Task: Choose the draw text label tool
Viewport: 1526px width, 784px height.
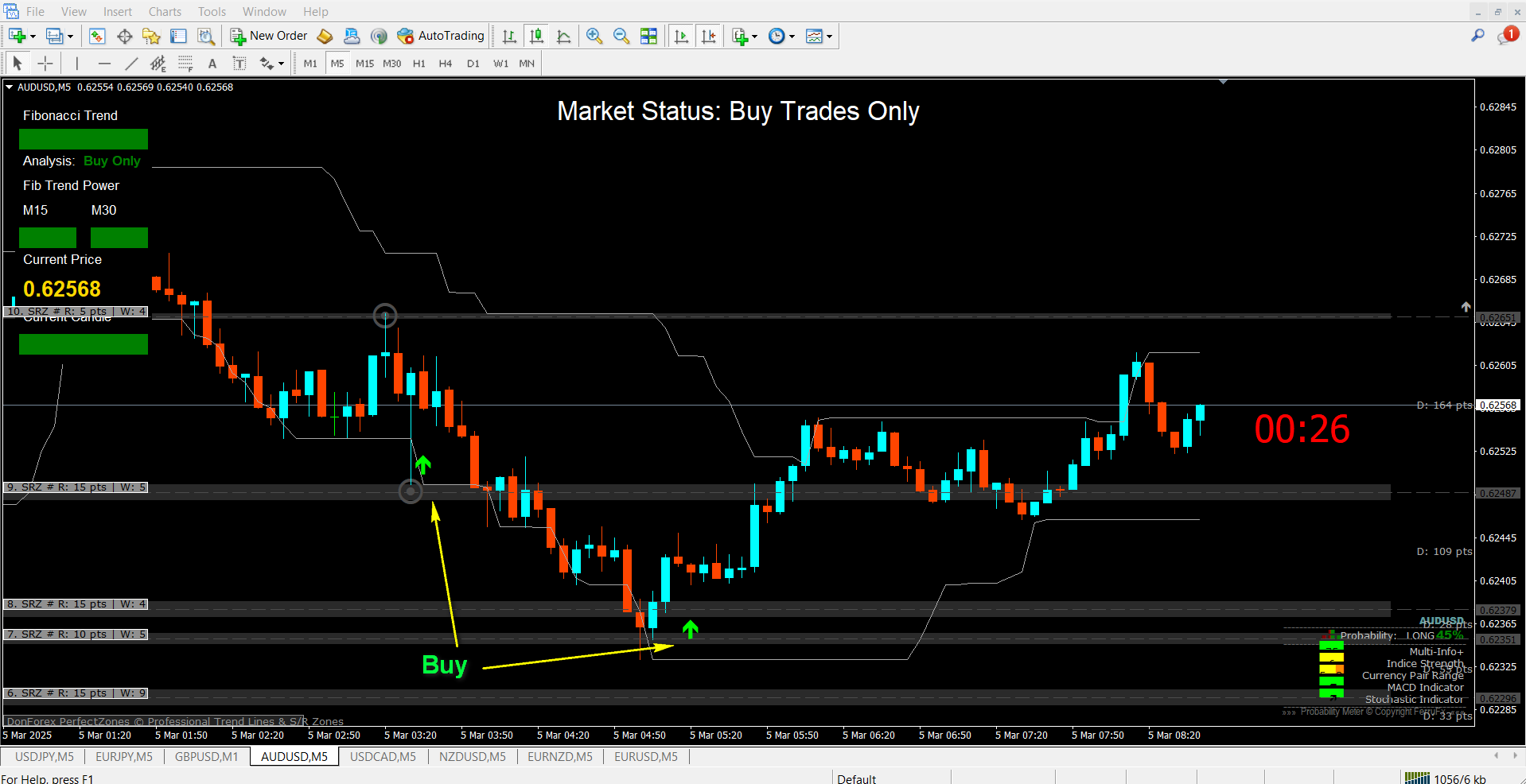Action: tap(212, 64)
